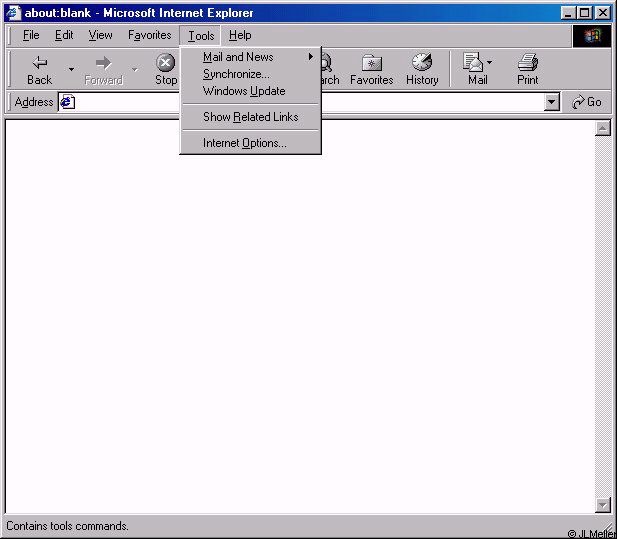Image resolution: width=617 pixels, height=539 pixels.
Task: Click the Forward navigation arrow icon
Action: coord(103,63)
